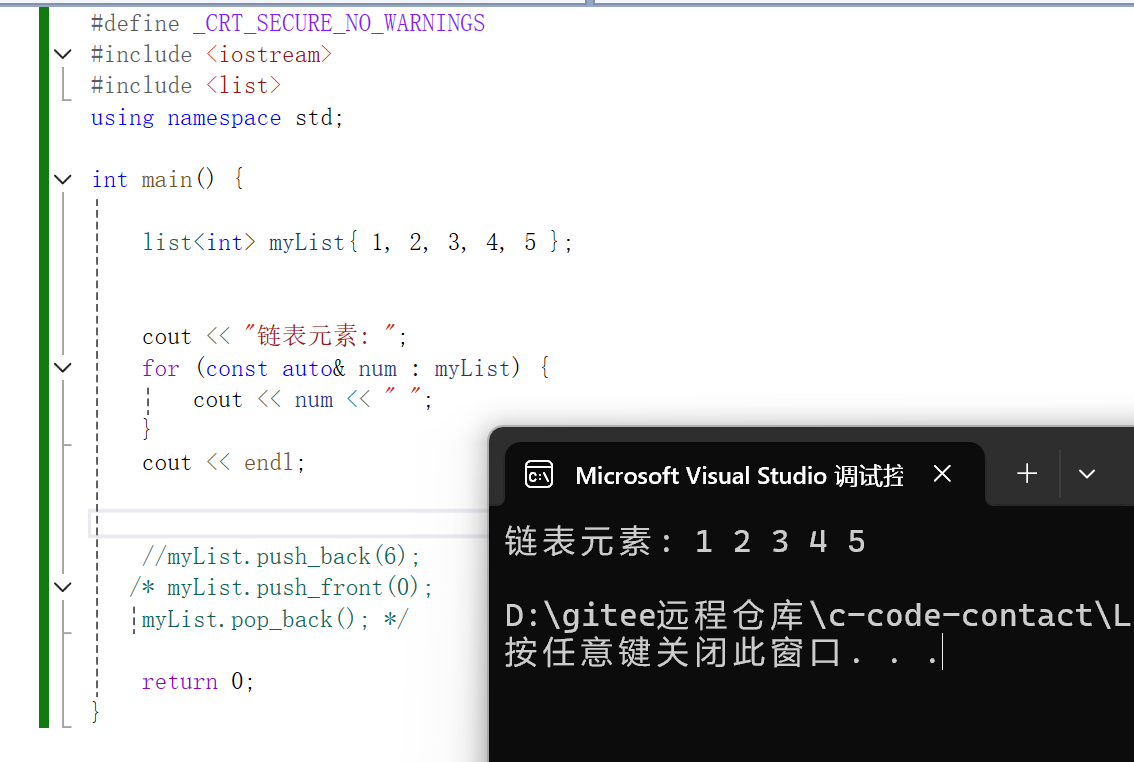Screen dimensions: 1134x762
Task: Click the commented myList.push_front(0) line
Action: [281, 588]
